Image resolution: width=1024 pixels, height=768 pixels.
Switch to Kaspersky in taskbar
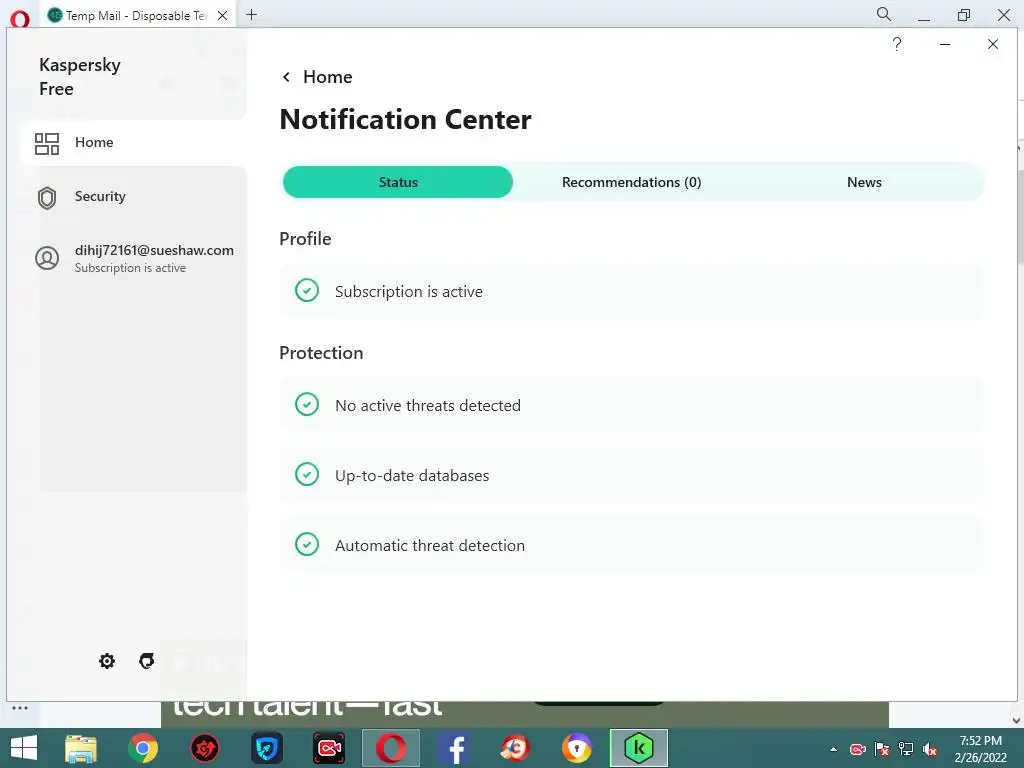pyautogui.click(x=639, y=748)
